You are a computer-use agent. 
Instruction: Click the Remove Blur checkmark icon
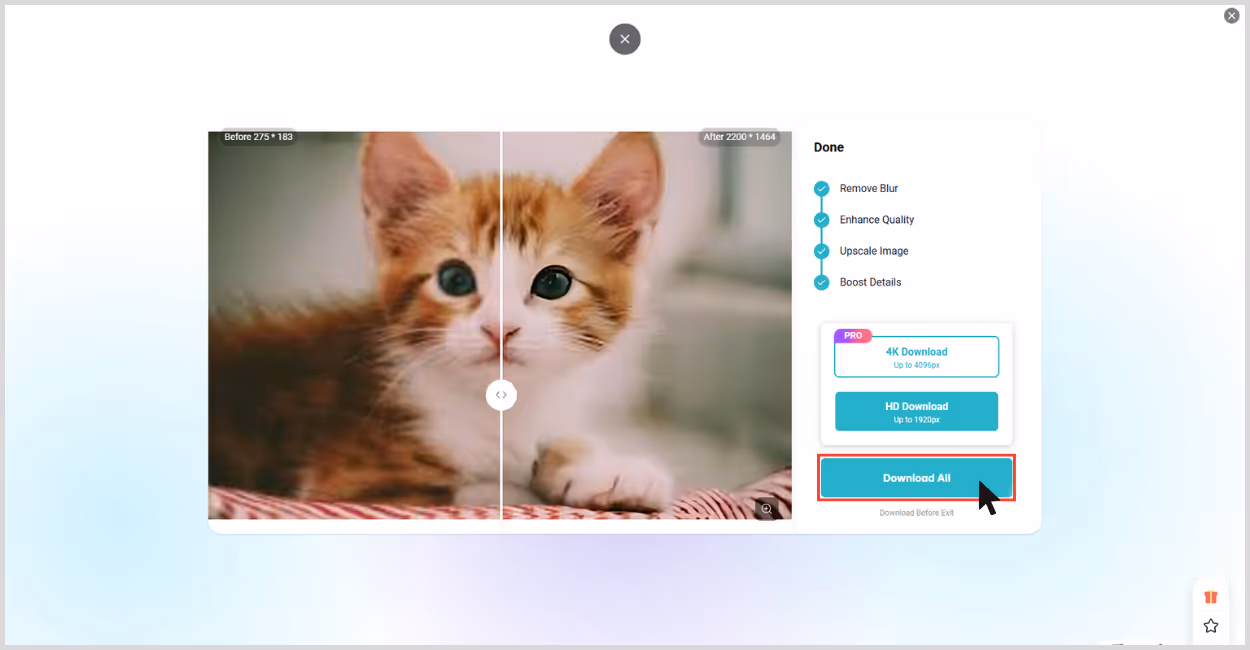tap(822, 188)
